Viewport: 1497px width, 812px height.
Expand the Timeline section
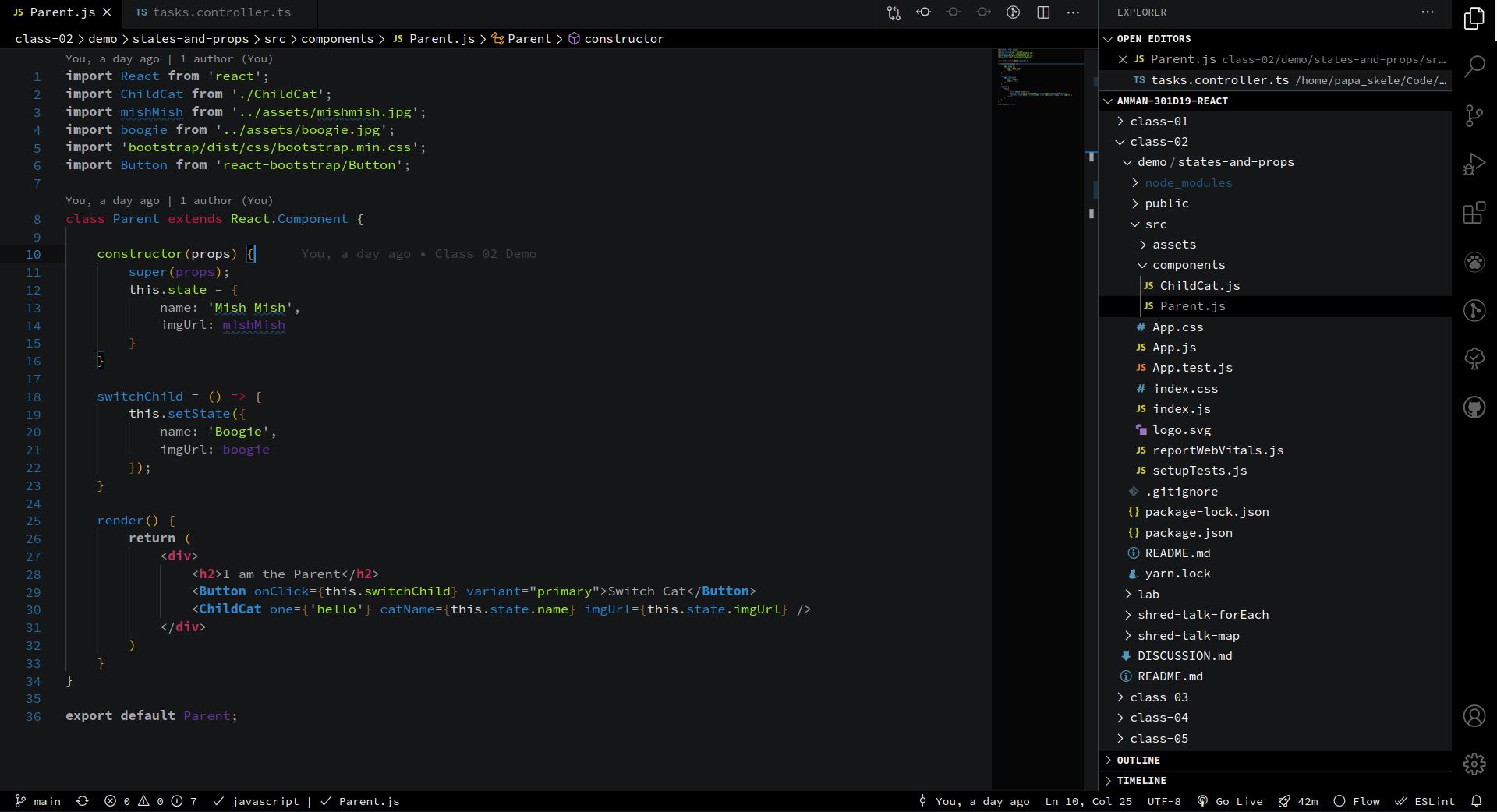click(1275, 780)
